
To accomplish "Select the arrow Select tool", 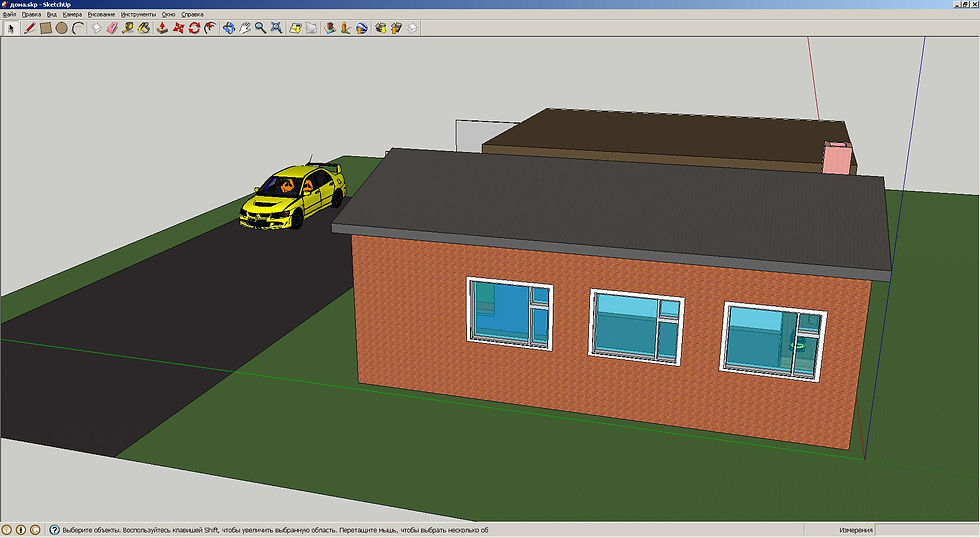I will [11, 28].
